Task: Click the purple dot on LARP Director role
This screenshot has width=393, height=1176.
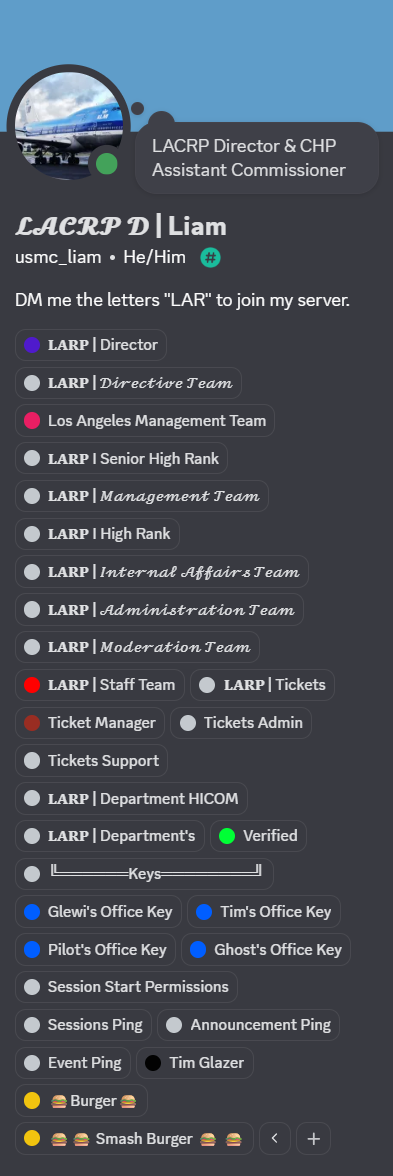Action: 32,345
